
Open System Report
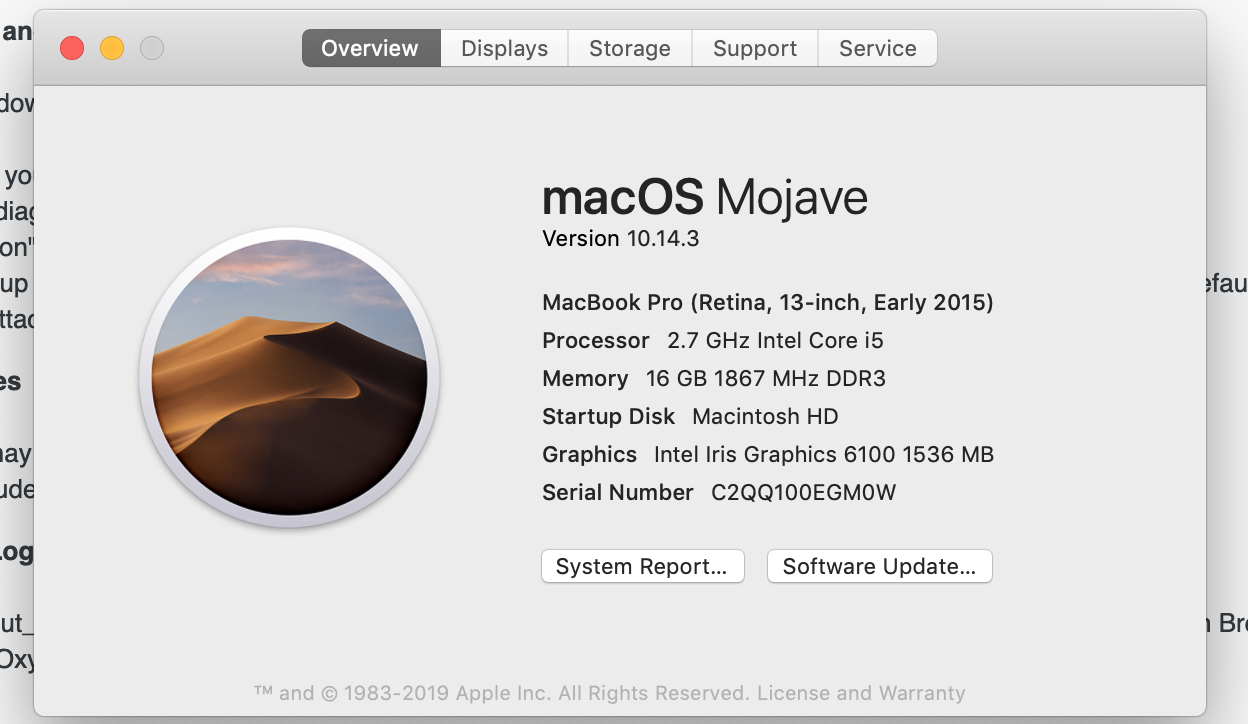pyautogui.click(x=642, y=566)
